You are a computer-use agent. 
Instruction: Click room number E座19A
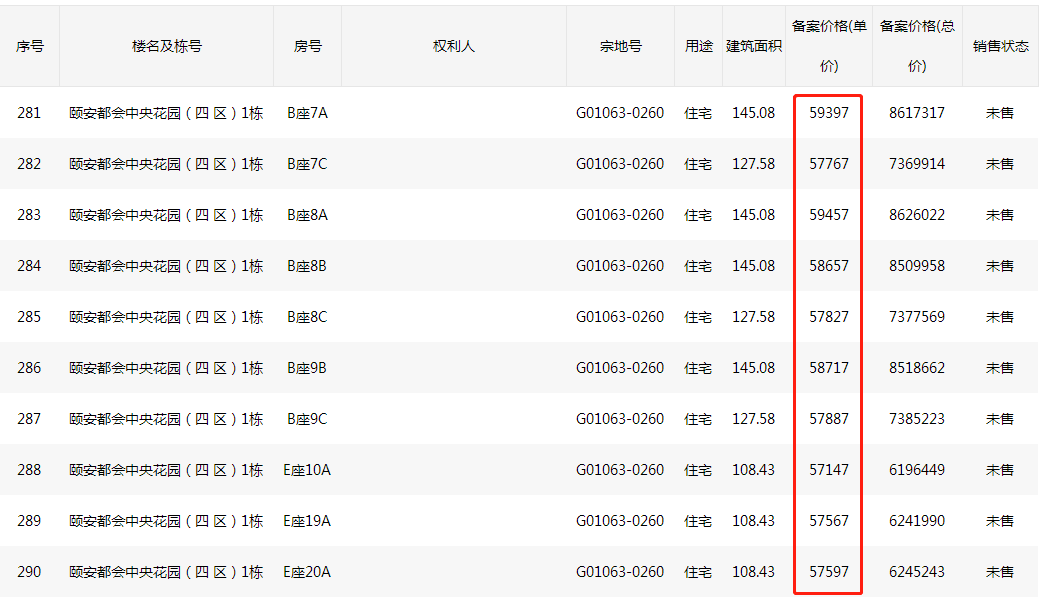pyautogui.click(x=307, y=520)
